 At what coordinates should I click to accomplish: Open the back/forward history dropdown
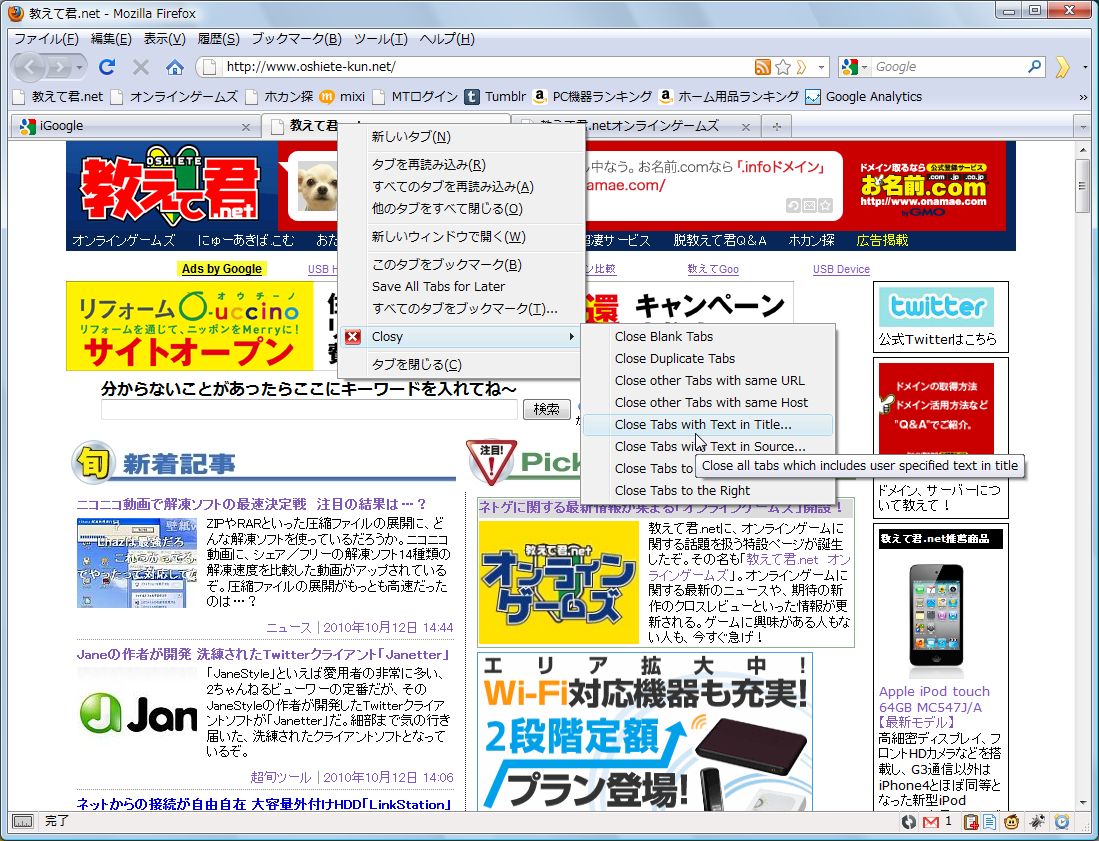pos(80,67)
